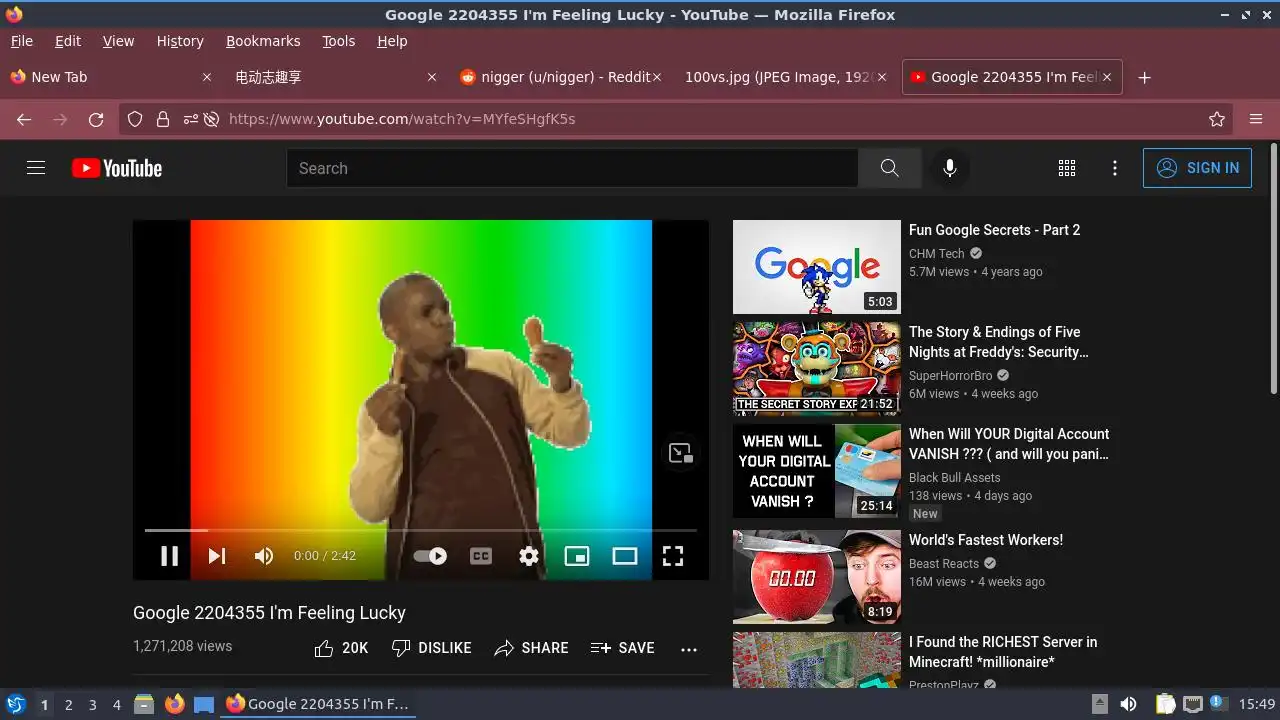Open the View menu
Image resolution: width=1280 pixels, height=720 pixels.
coord(118,41)
